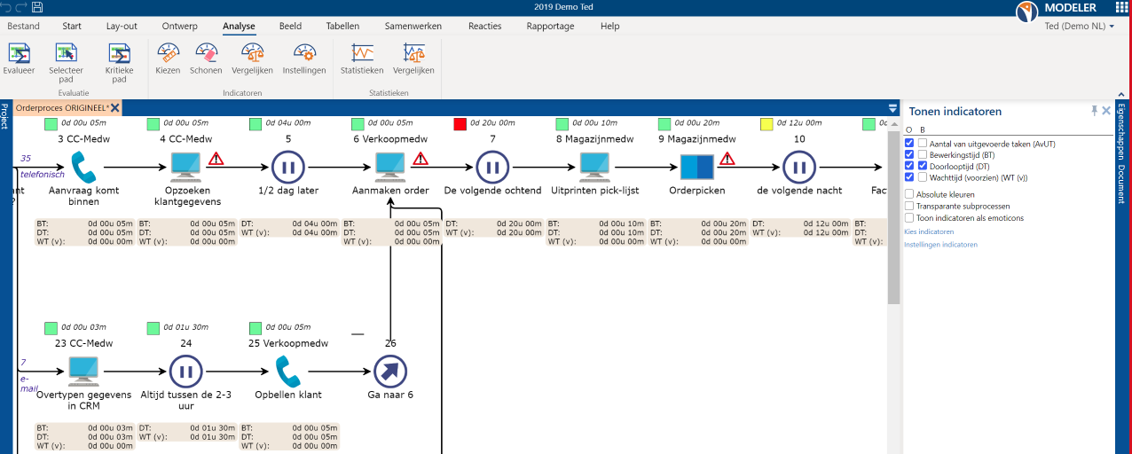Open Kiezen in the Indicatoren group
Viewport: 1132px width, 454px height.
[x=168, y=53]
